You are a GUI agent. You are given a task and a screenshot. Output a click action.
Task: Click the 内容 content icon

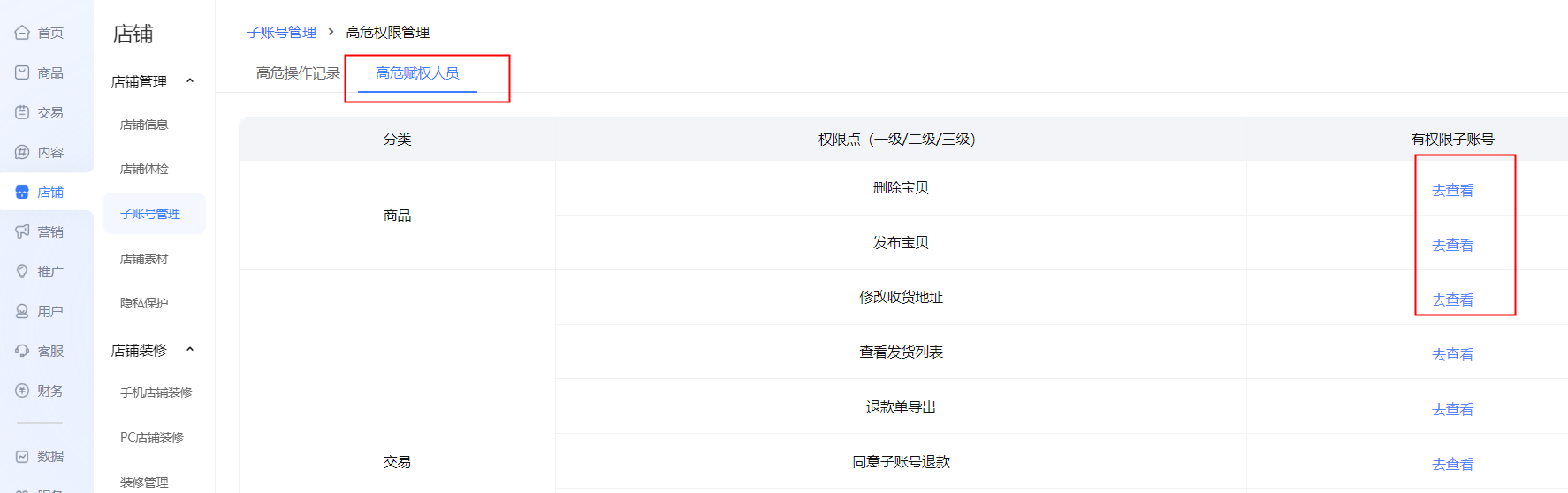(22, 152)
